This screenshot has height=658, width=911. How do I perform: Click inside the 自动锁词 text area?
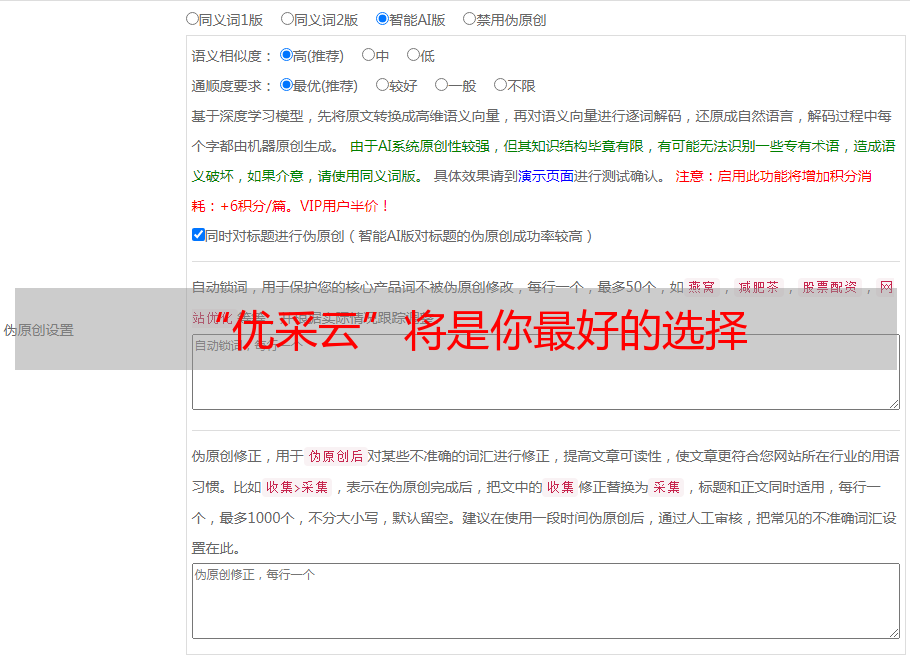(546, 372)
